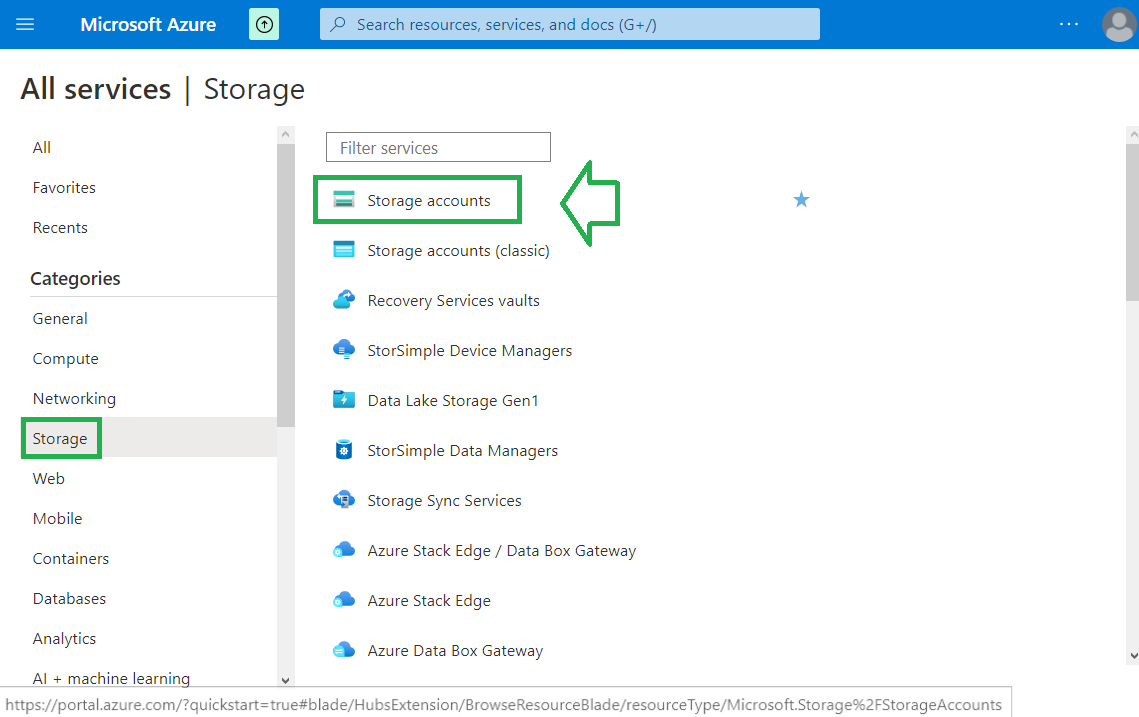Click the services list scroll-up arrow

pos(1133,134)
